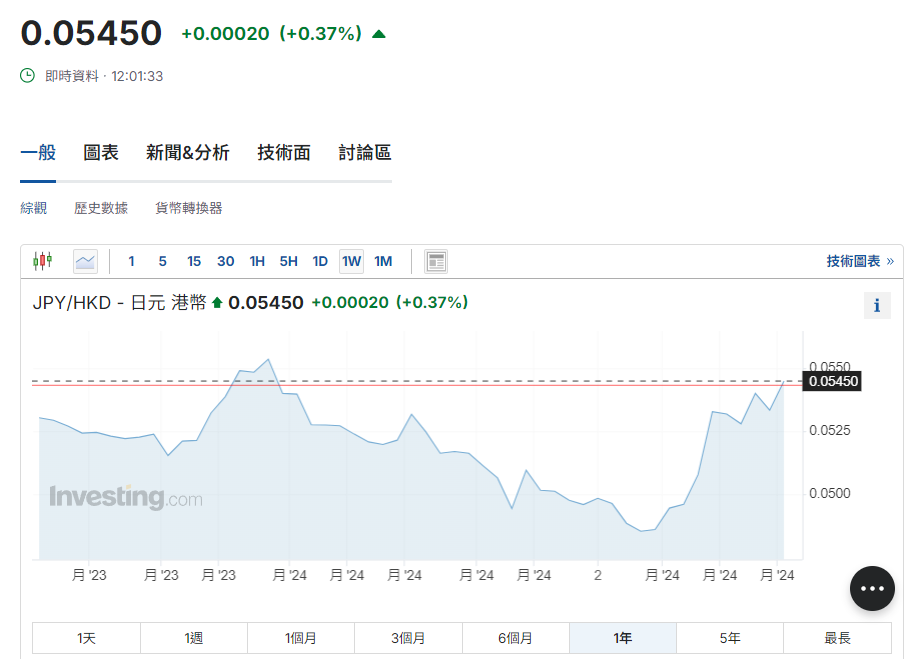
Task: Click the clock icon beside real-time data
Action: 28,76
